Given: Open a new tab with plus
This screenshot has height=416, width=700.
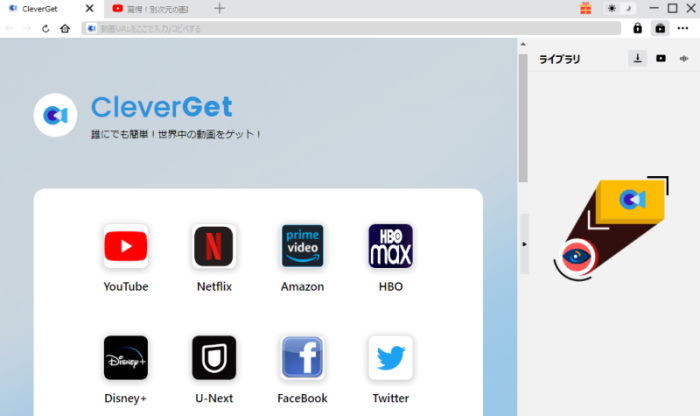Looking at the screenshot, I should pos(219,8).
